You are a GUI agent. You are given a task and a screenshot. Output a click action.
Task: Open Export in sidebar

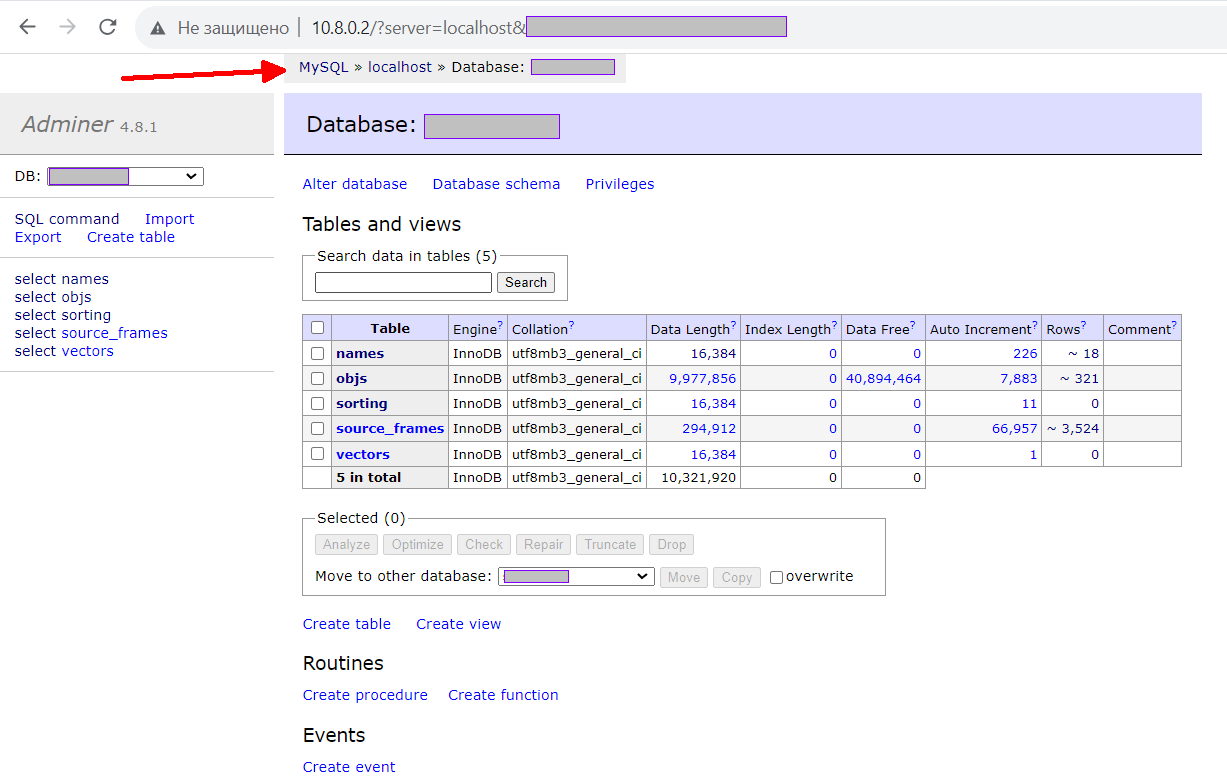click(x=38, y=237)
